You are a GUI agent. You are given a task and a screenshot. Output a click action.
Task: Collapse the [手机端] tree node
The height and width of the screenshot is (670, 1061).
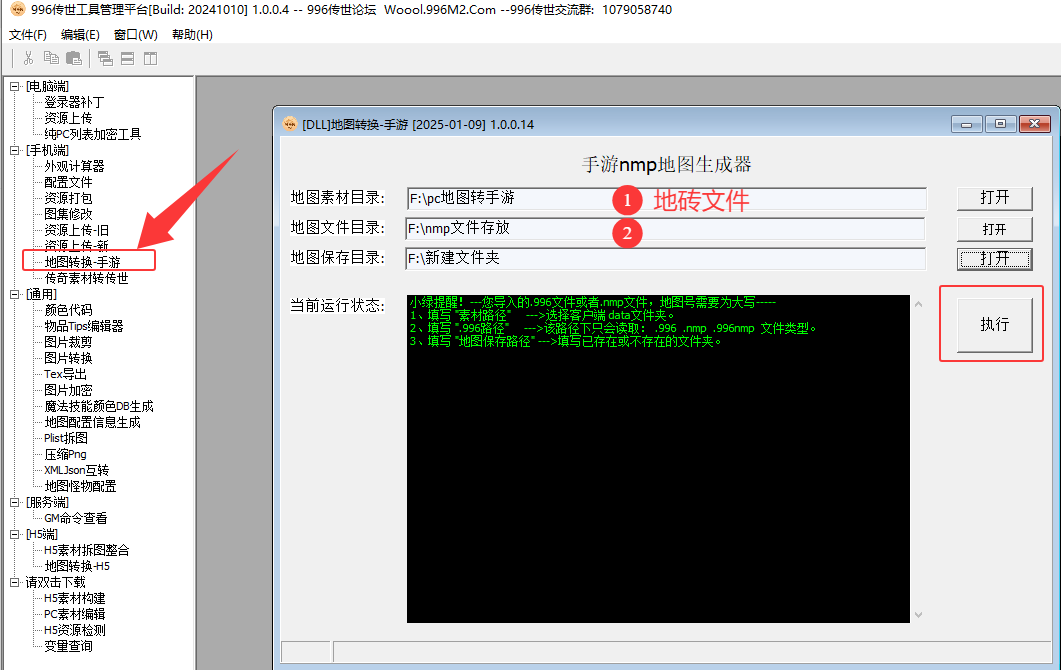point(15,150)
